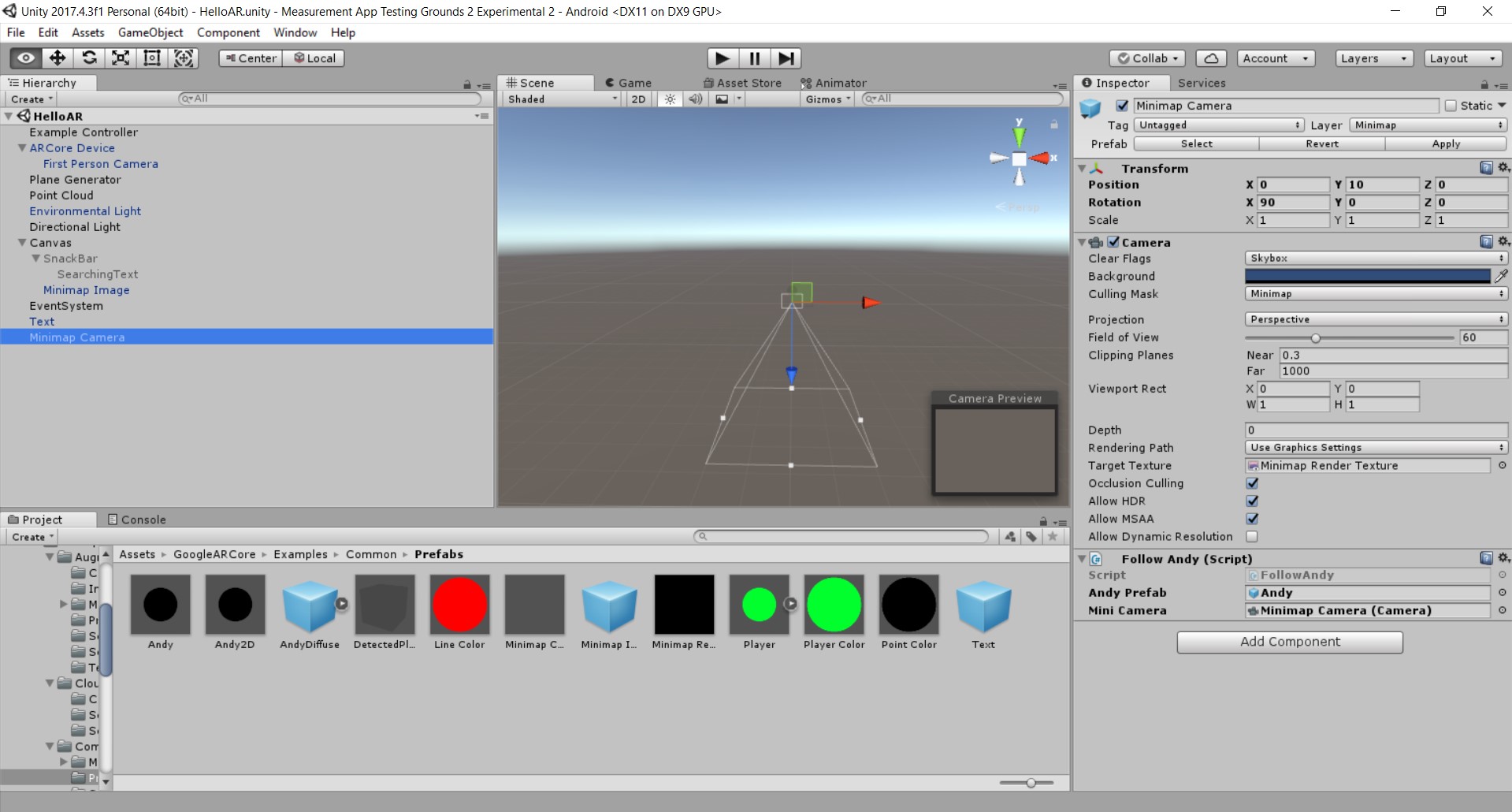The width and height of the screenshot is (1512, 812).
Task: Select the Move tool
Action: [58, 58]
